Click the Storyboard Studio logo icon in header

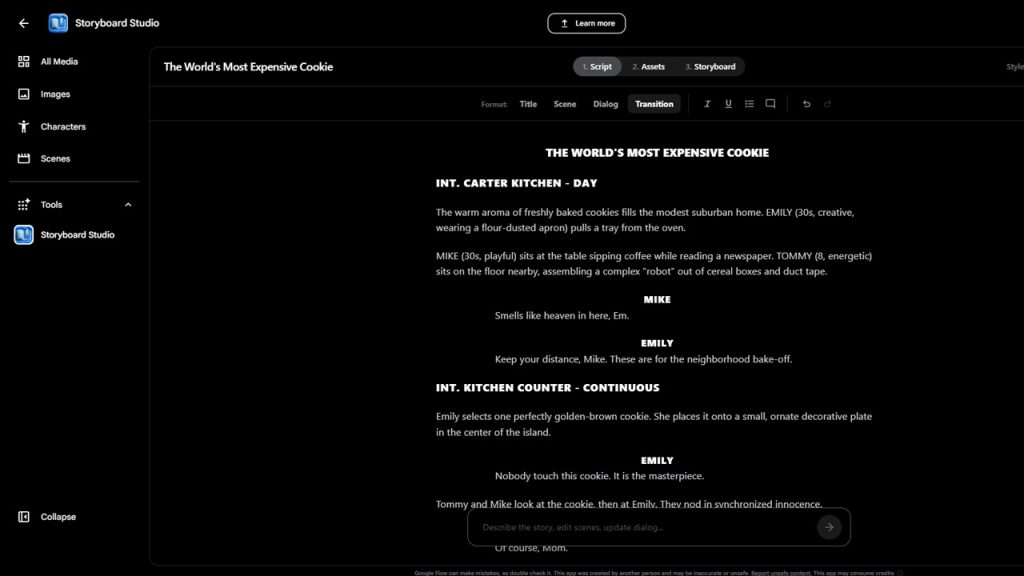58,23
